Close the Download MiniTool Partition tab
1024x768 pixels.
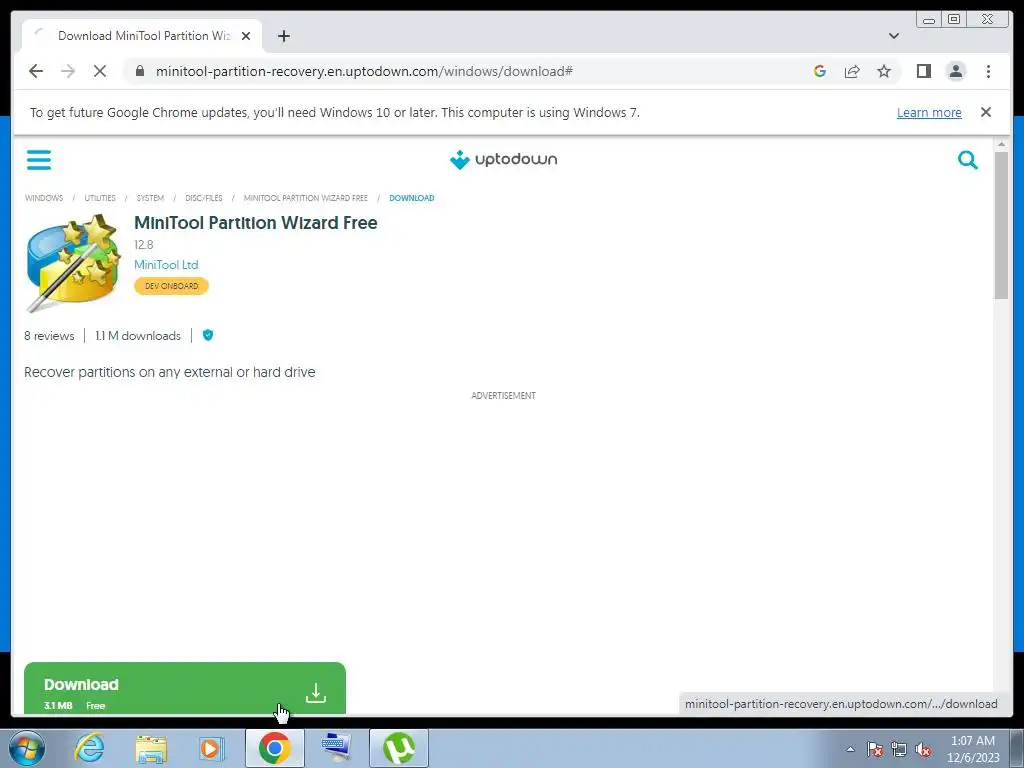[246, 36]
